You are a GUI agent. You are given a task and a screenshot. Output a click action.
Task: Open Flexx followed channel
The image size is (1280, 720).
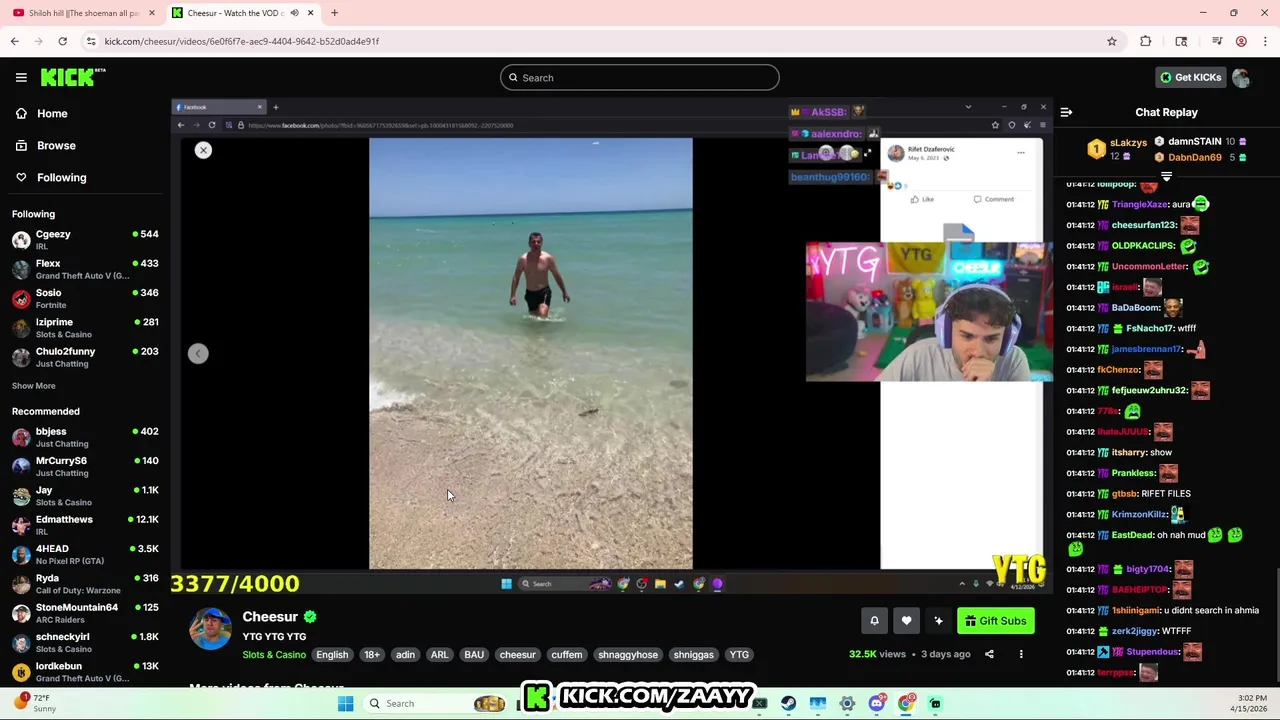85,269
